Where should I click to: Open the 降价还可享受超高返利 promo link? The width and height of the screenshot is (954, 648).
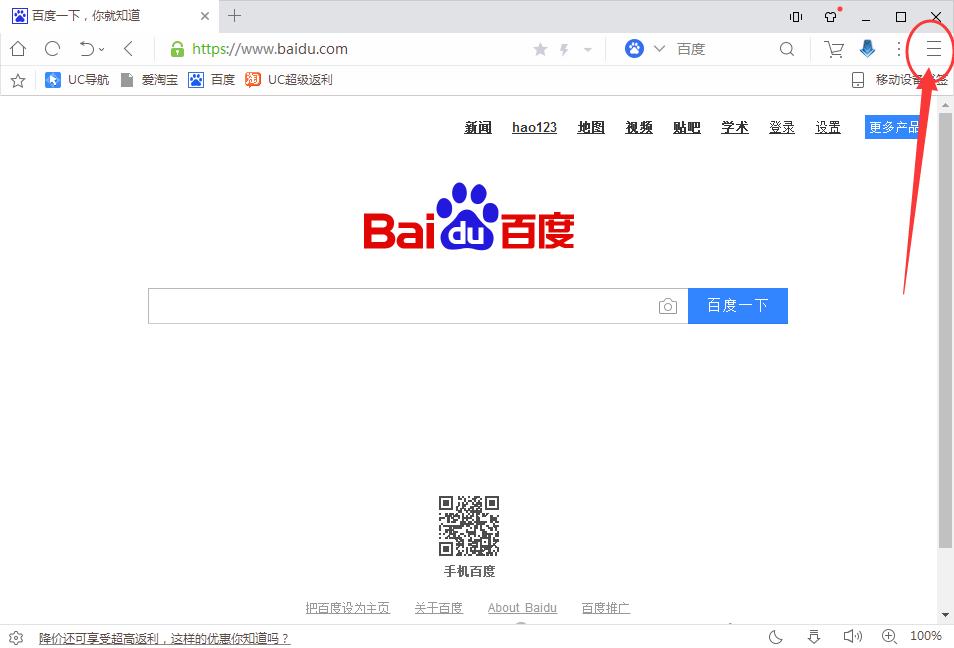pyautogui.click(x=164, y=638)
